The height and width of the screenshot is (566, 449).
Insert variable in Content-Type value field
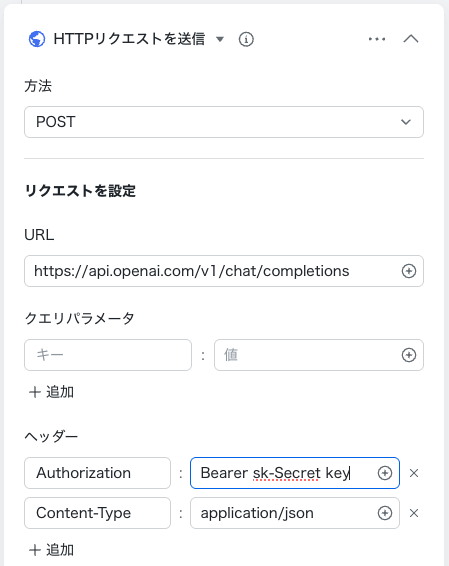pos(385,513)
